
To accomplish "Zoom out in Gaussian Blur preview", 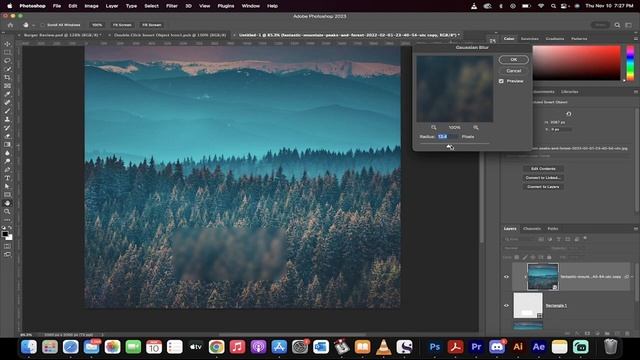I will tap(433, 127).
